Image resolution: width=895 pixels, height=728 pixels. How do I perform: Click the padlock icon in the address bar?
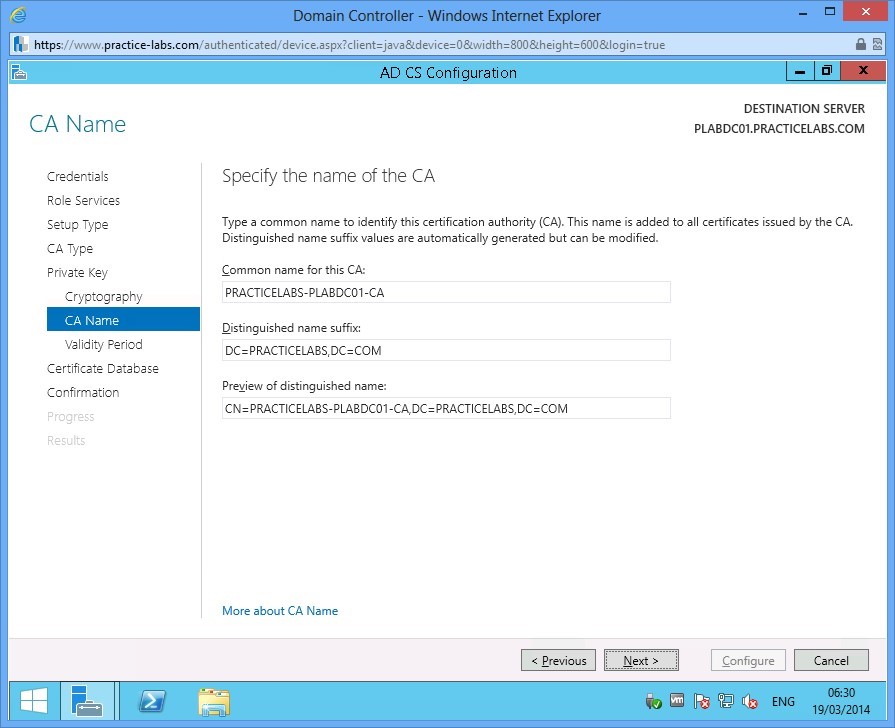click(861, 44)
